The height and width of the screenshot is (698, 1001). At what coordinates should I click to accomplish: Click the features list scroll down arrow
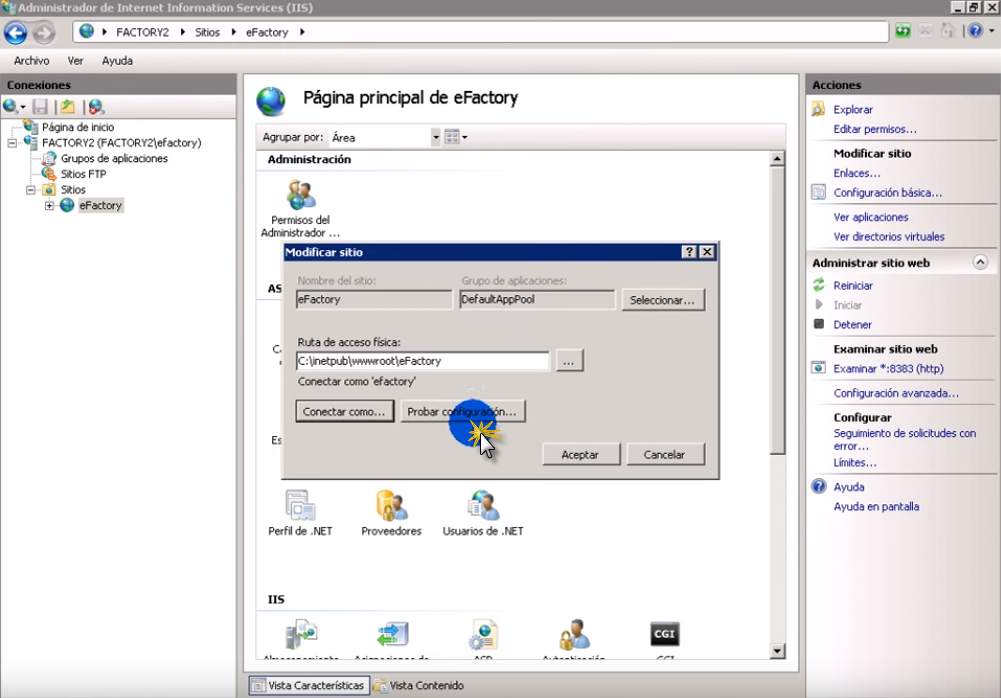click(x=777, y=652)
